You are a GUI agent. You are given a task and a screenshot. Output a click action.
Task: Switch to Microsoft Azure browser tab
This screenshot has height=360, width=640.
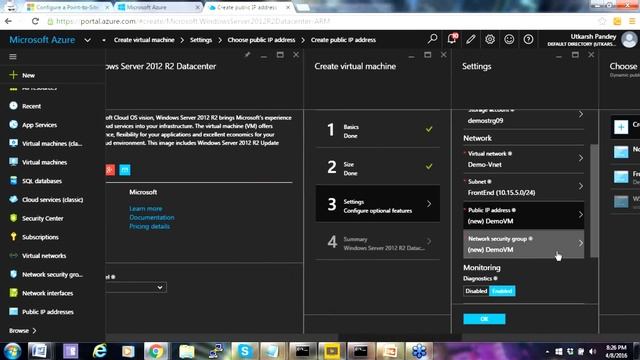coord(157,7)
